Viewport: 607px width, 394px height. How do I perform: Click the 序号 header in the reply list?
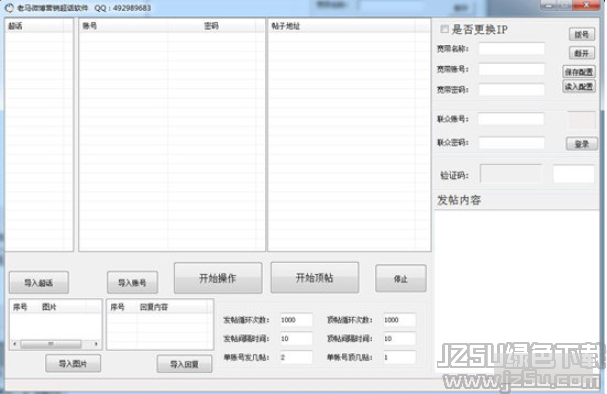click(122, 307)
